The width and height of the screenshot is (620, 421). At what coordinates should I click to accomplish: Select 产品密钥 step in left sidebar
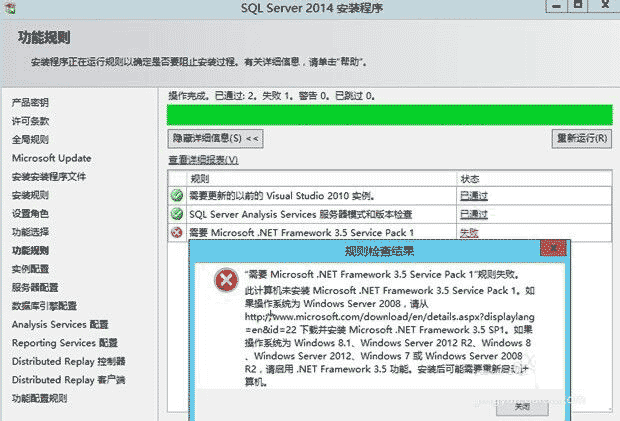(30, 103)
